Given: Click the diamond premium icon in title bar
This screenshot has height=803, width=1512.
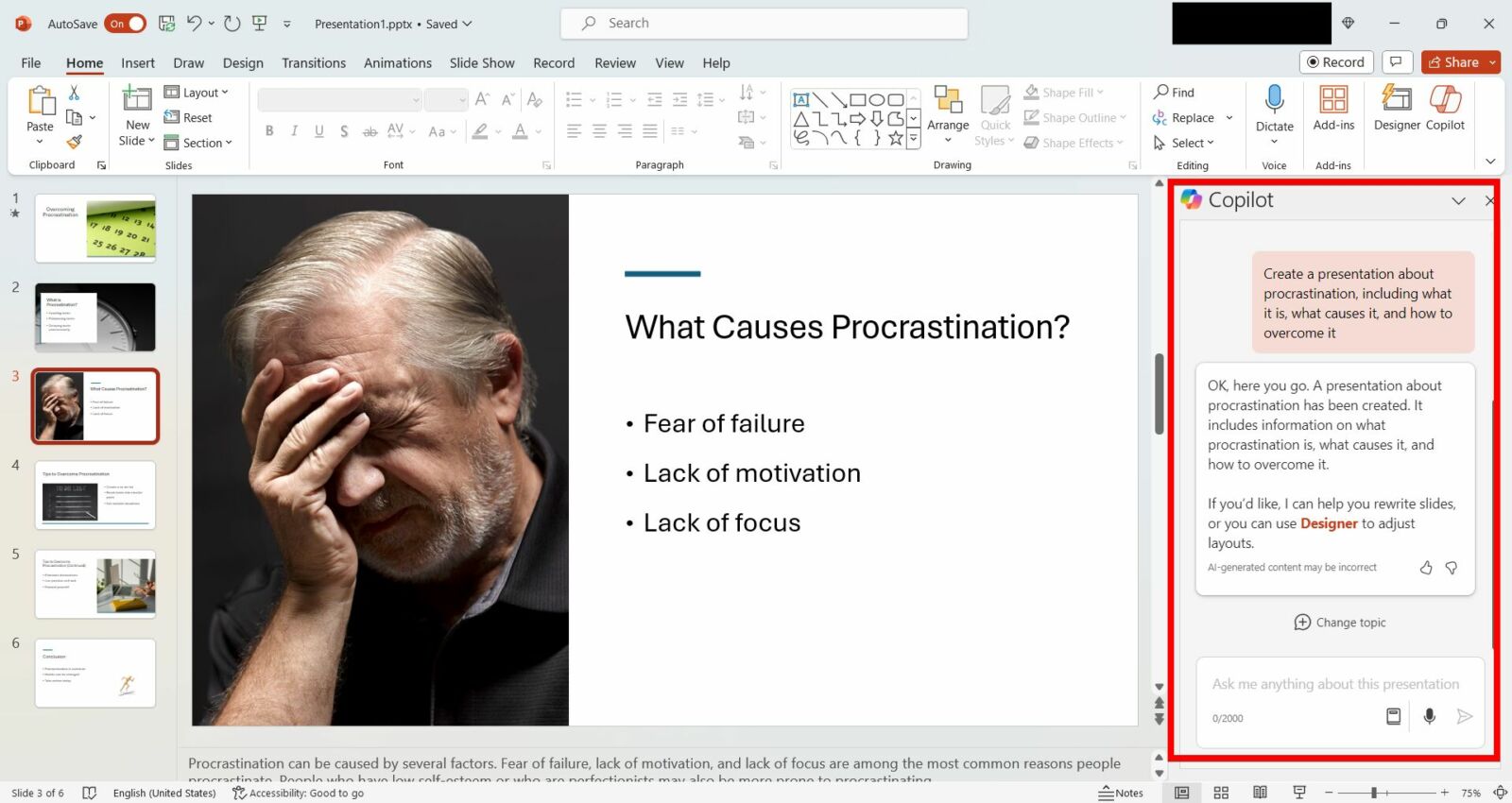Looking at the screenshot, I should click(1349, 24).
